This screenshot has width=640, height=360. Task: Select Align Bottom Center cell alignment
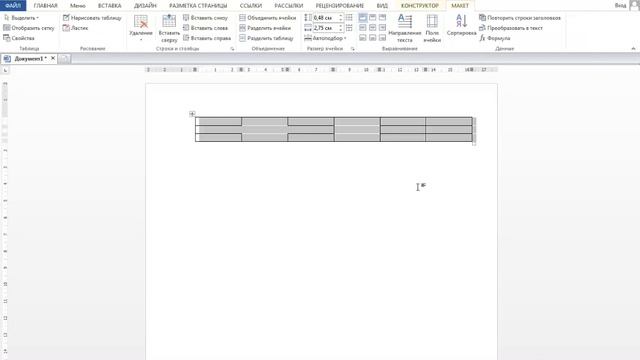(x=373, y=38)
